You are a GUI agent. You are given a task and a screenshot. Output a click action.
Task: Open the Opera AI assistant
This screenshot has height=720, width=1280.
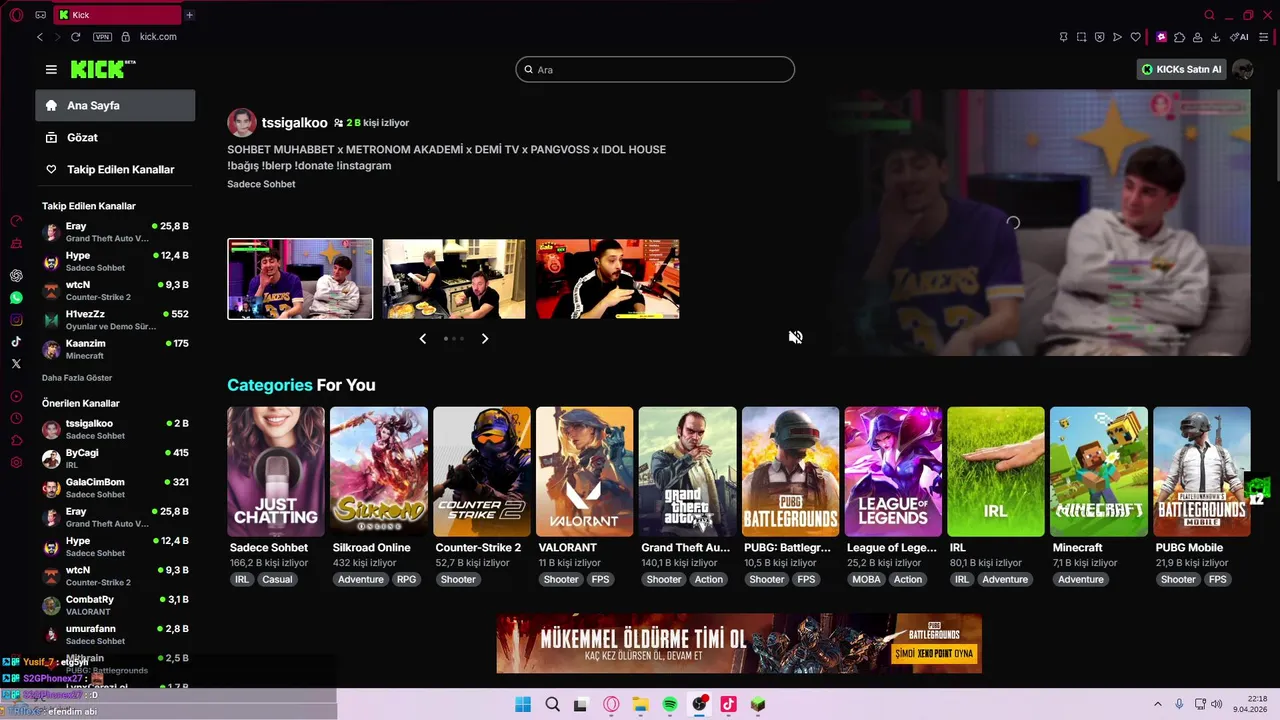[x=1239, y=37]
